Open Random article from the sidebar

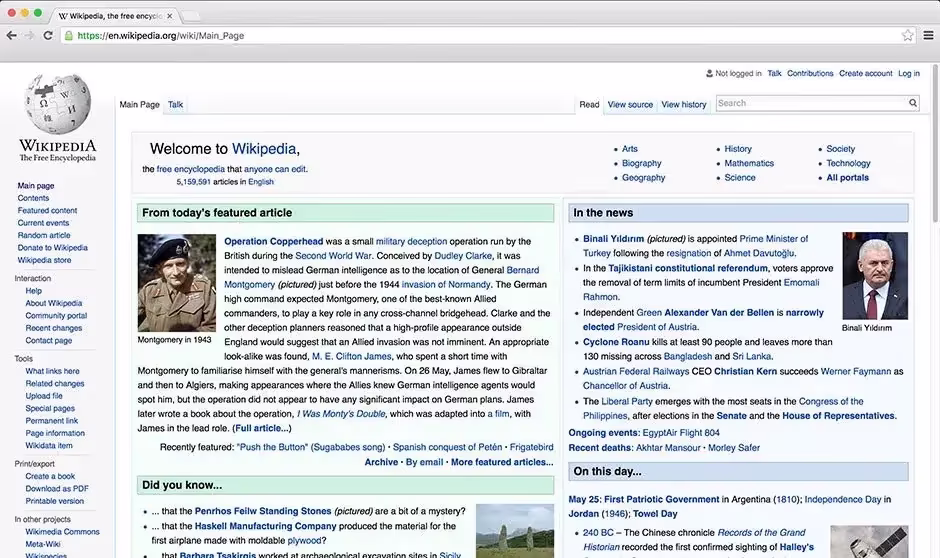tap(44, 235)
